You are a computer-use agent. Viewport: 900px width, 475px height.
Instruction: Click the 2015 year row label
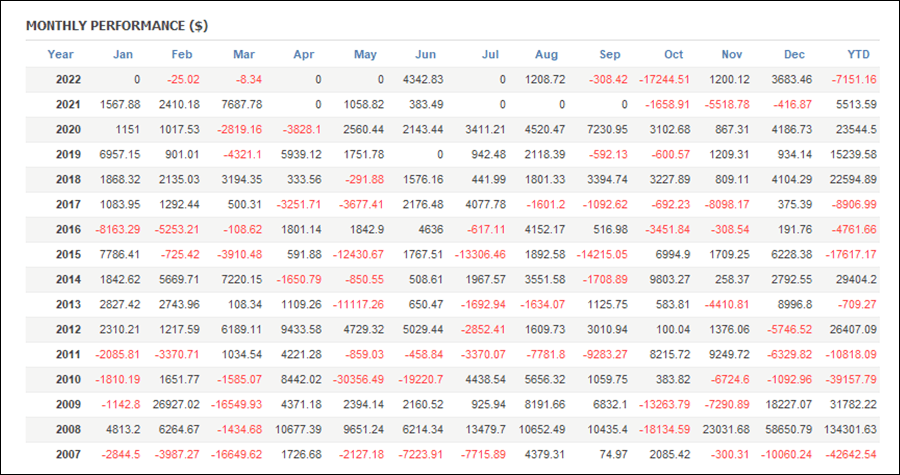68,255
